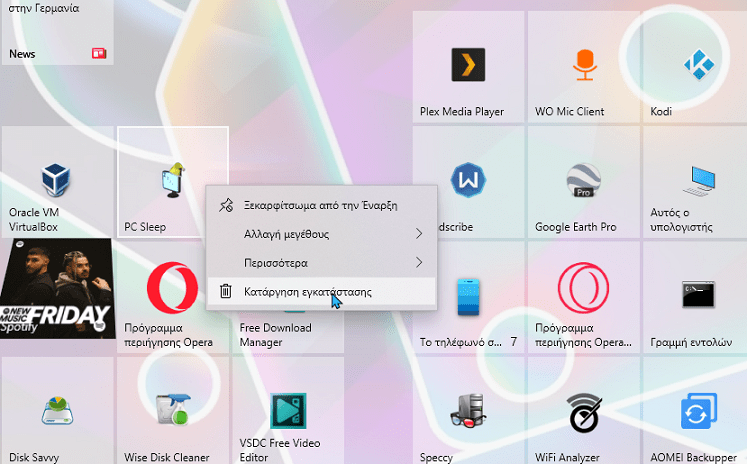Click the VSDC Free Video Editor label
Image resolution: width=747 pixels, height=464 pixels.
pyautogui.click(x=280, y=450)
